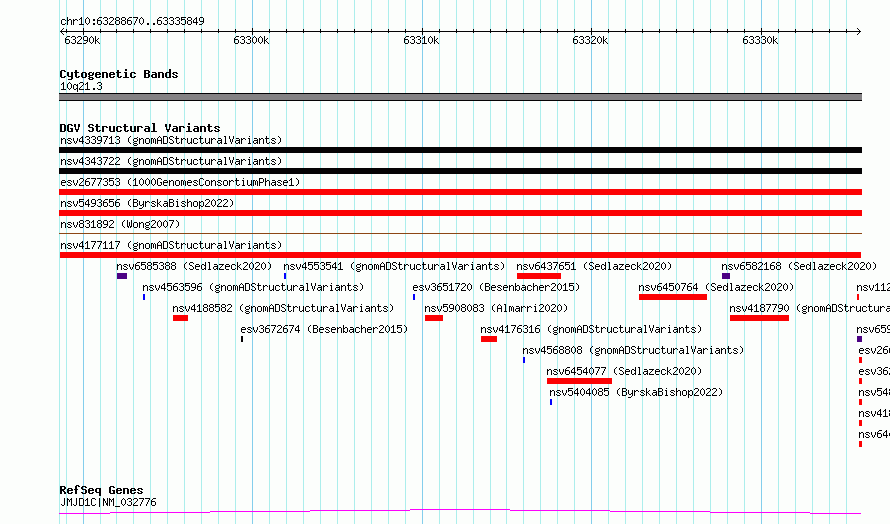Click the black nsv4339713 variant bar
This screenshot has width=890, height=524.
tap(460, 150)
